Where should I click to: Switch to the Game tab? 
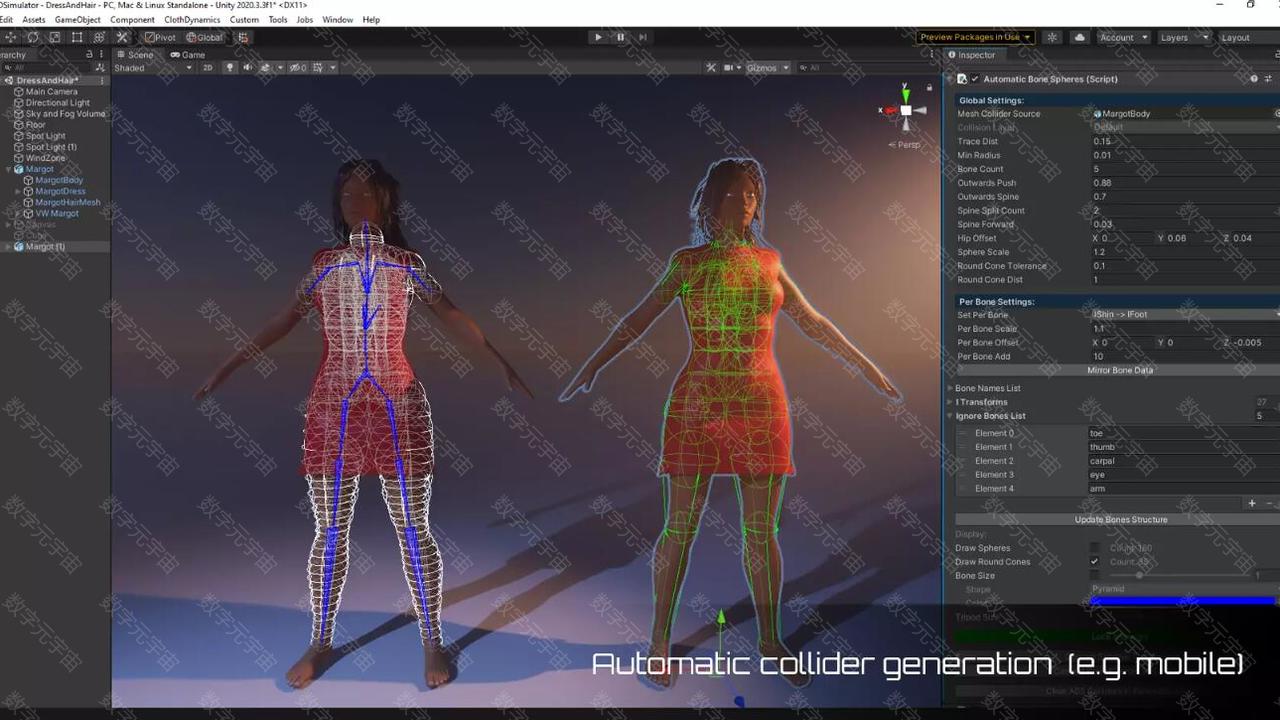tap(188, 55)
